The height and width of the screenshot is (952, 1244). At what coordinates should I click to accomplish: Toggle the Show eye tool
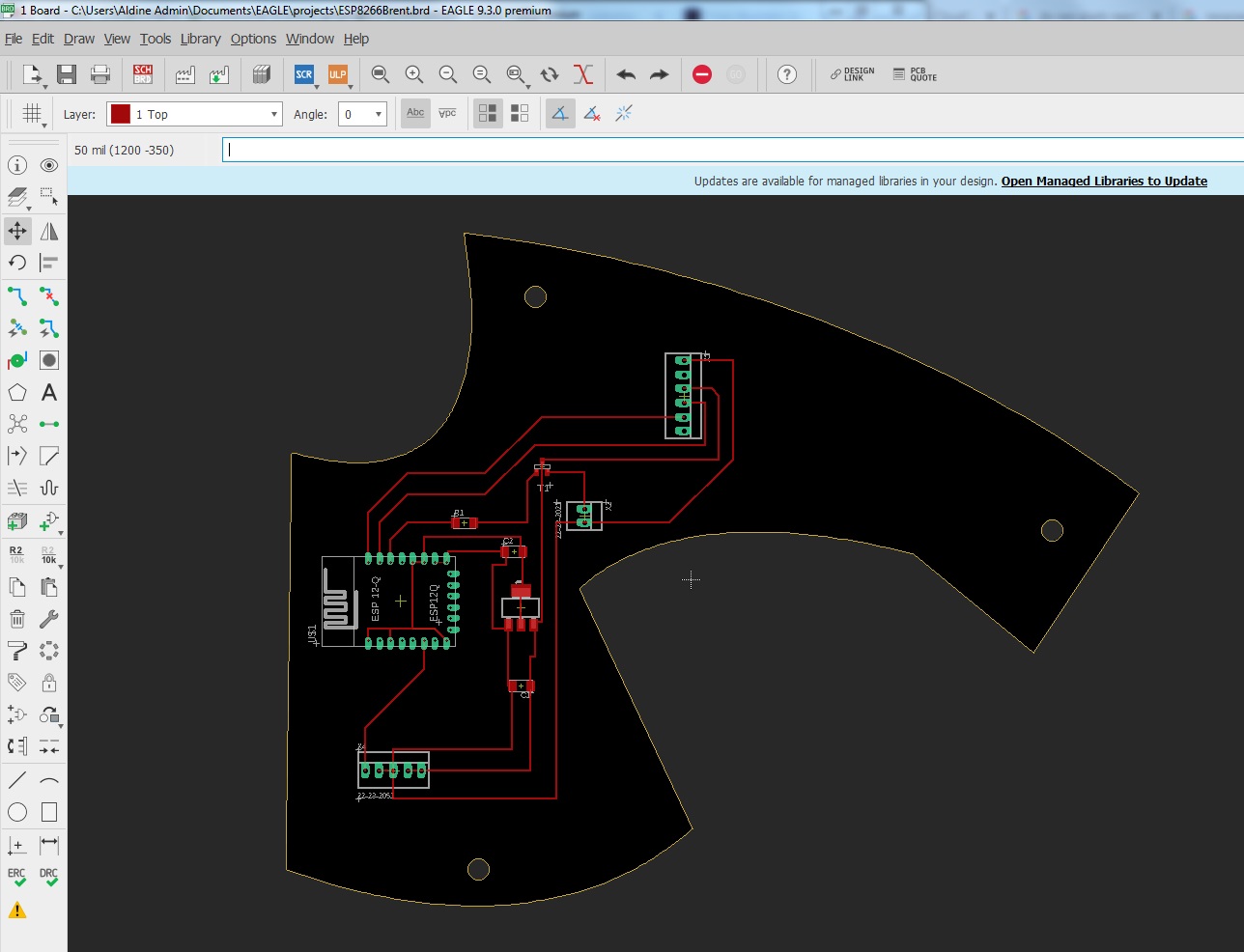[49, 165]
